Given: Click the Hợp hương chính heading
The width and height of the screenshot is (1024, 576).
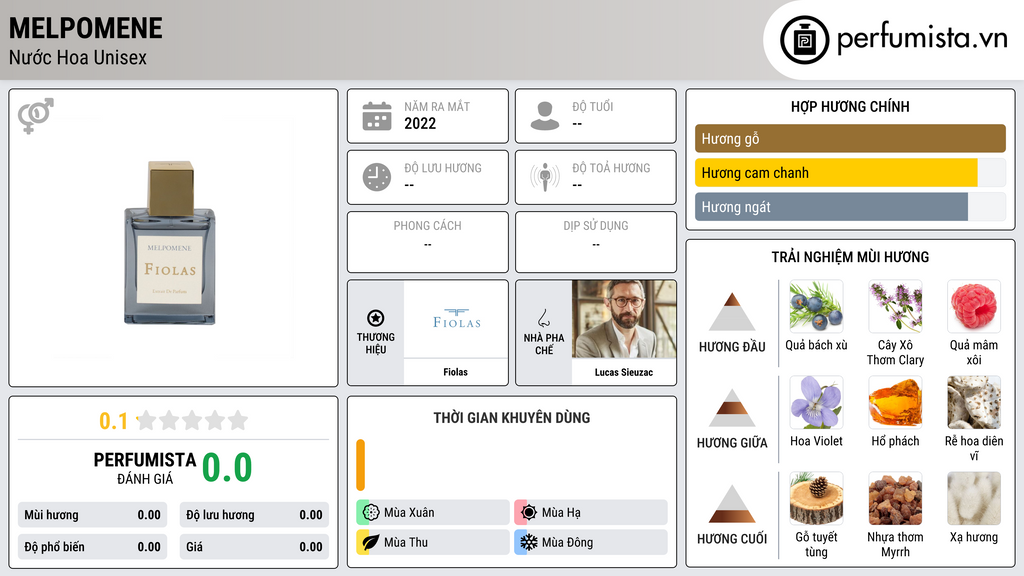Looking at the screenshot, I should coord(850,106).
